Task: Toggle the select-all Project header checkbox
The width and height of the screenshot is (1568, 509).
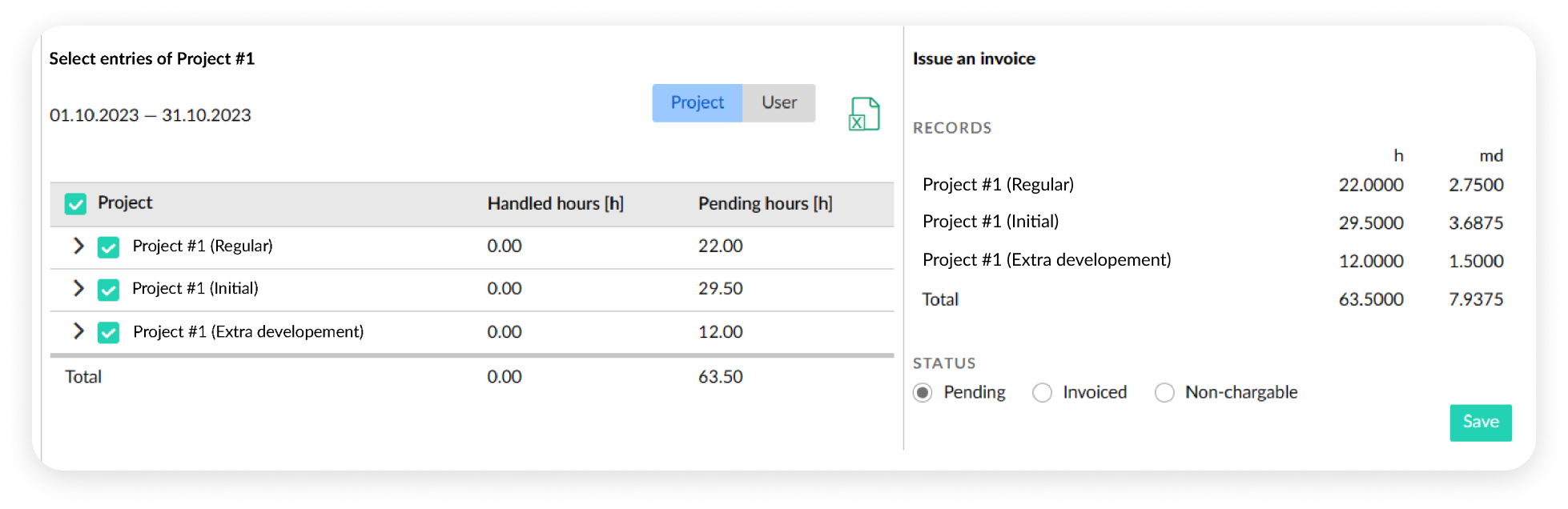Action: click(76, 204)
